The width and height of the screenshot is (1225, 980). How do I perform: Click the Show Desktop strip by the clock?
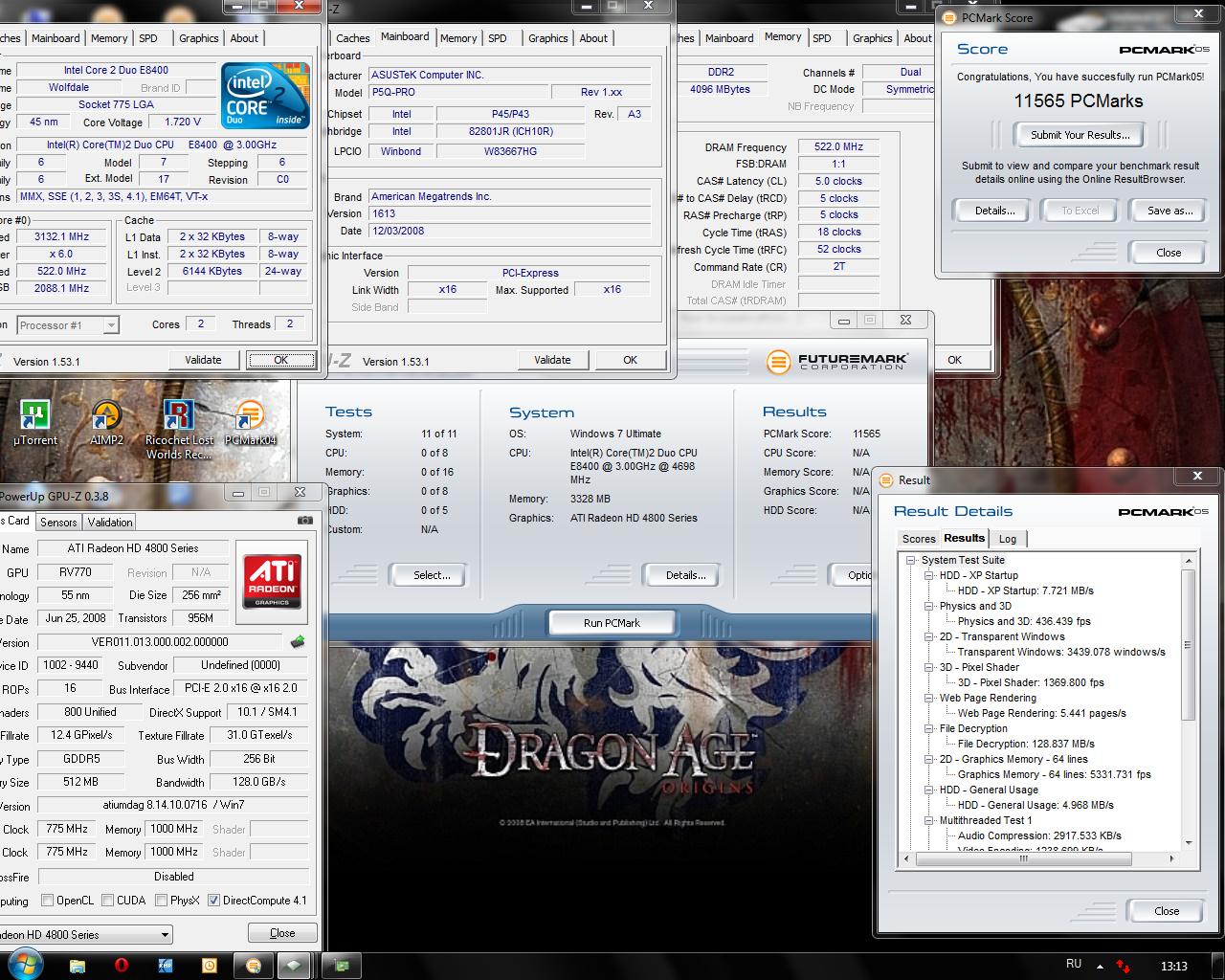click(x=1217, y=965)
